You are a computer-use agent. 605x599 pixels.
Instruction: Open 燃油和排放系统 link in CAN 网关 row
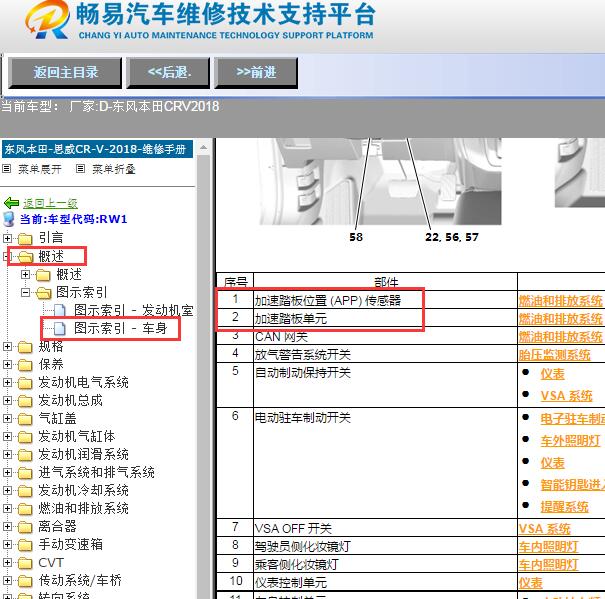[x=560, y=337]
